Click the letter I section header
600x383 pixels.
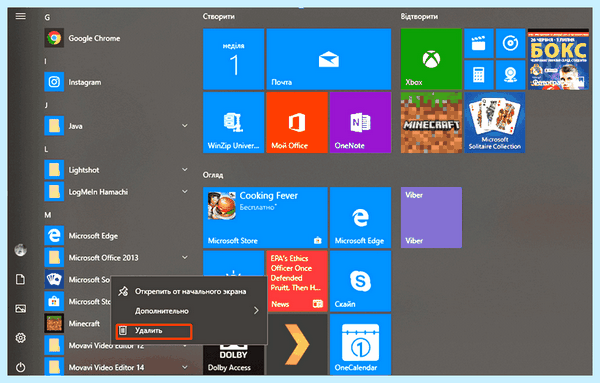[x=46, y=61]
